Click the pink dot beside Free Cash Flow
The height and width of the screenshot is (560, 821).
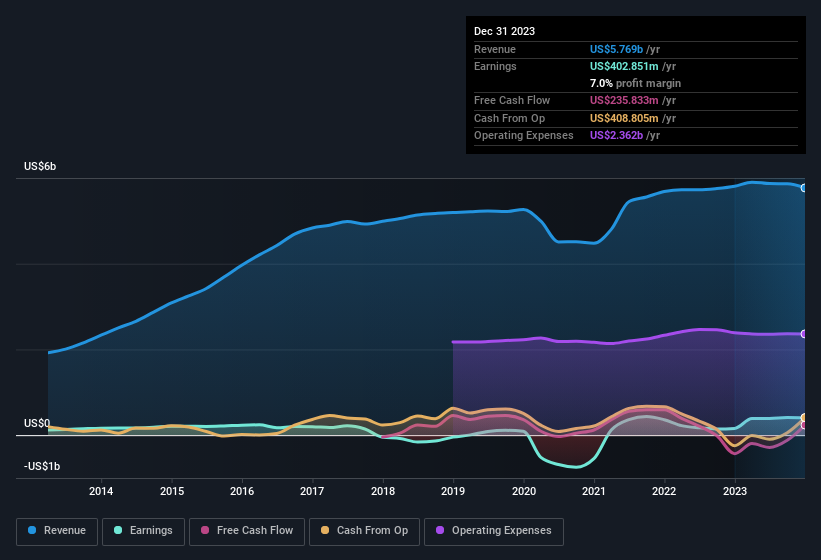(204, 531)
